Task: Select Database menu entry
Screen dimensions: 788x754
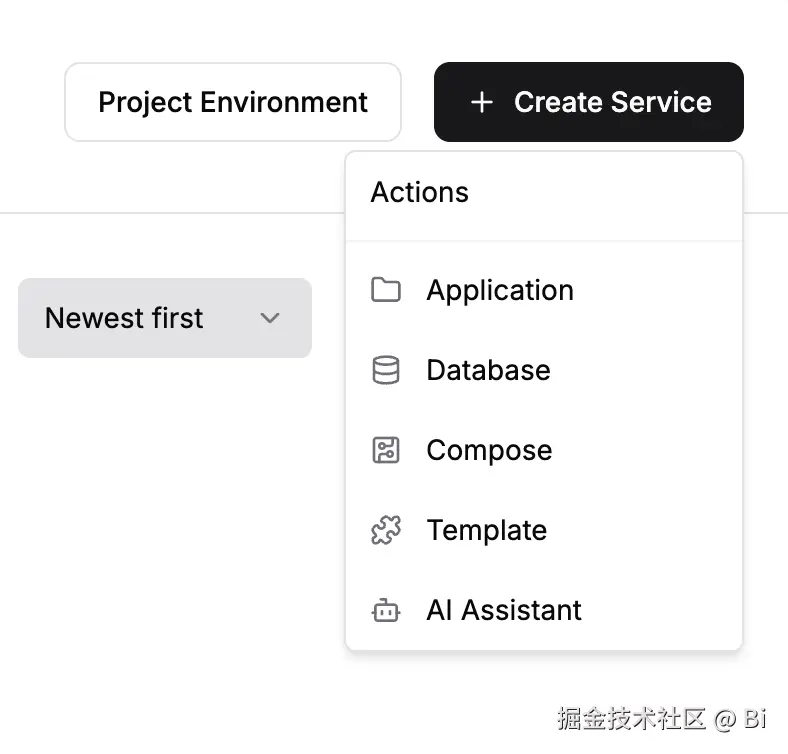Action: click(488, 370)
